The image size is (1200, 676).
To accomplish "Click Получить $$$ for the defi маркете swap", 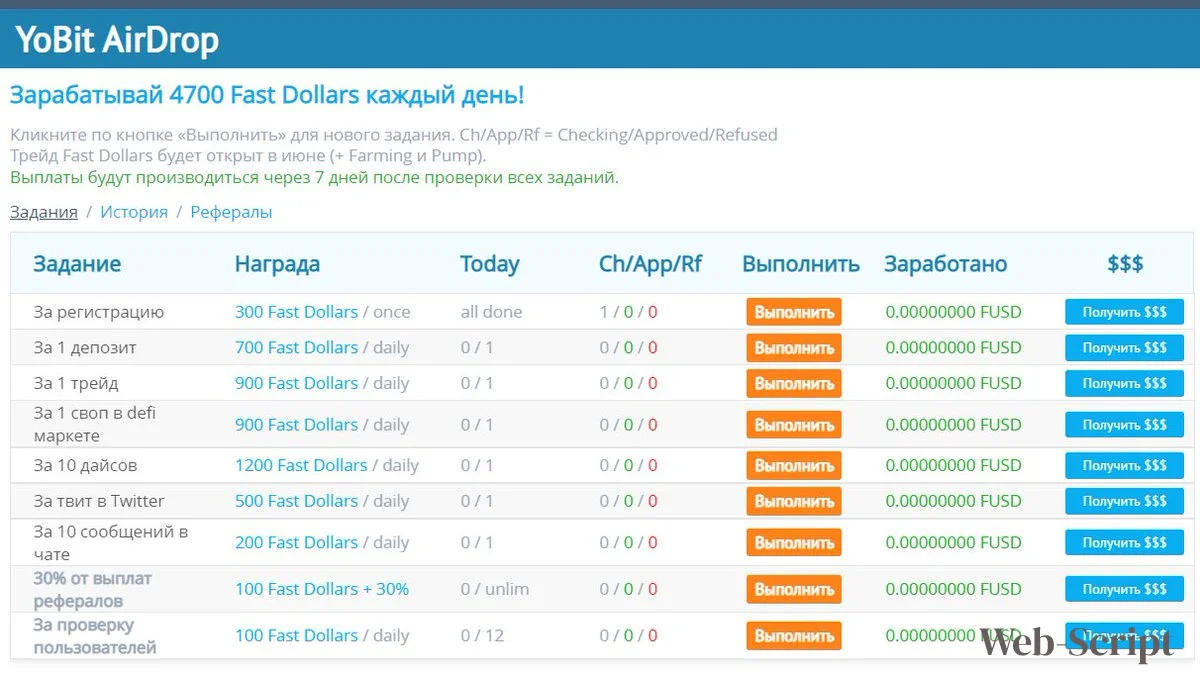I will [1124, 425].
